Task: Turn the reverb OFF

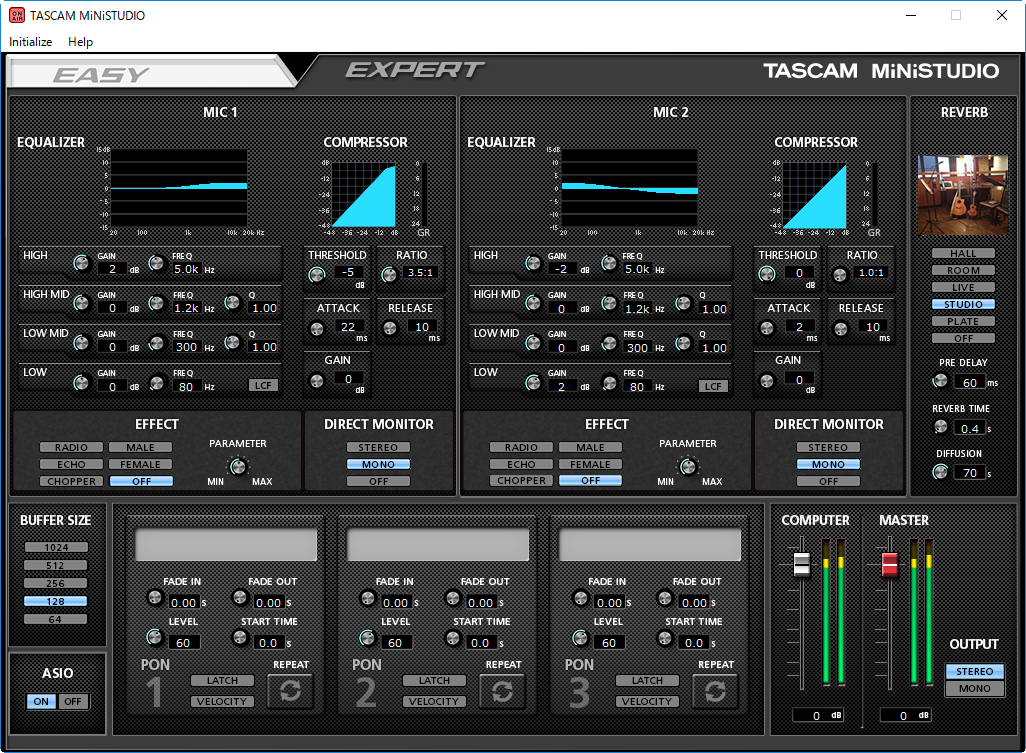Action: pos(963,338)
